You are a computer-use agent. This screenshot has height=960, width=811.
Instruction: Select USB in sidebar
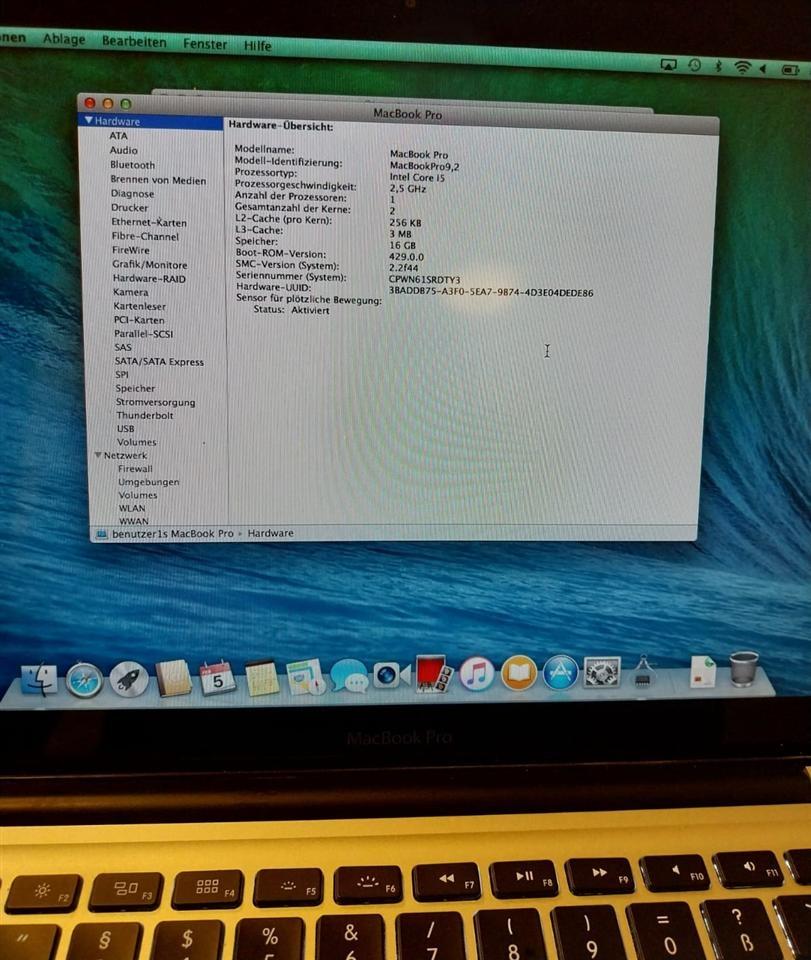click(125, 429)
